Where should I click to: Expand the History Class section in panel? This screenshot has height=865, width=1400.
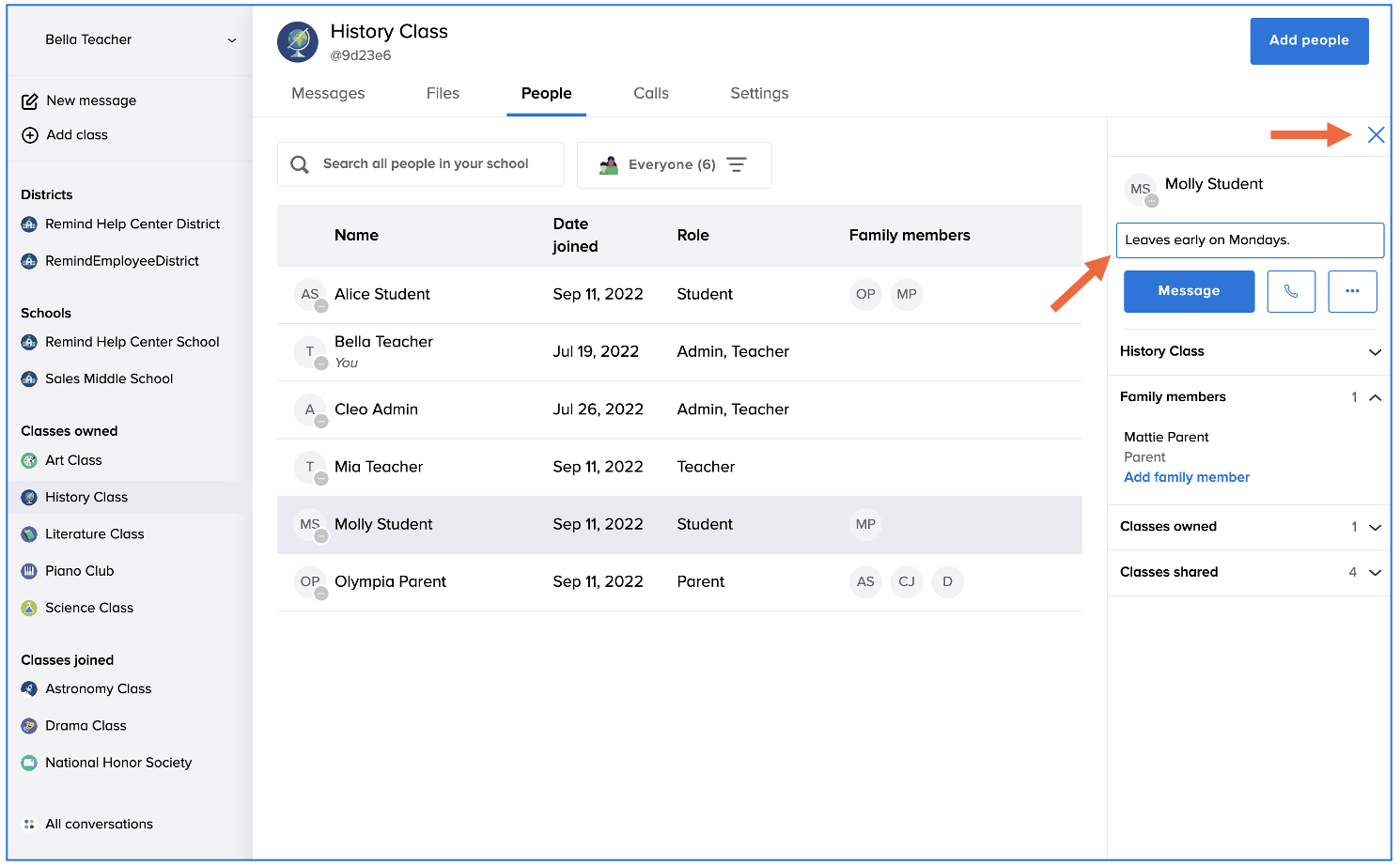1375,352
